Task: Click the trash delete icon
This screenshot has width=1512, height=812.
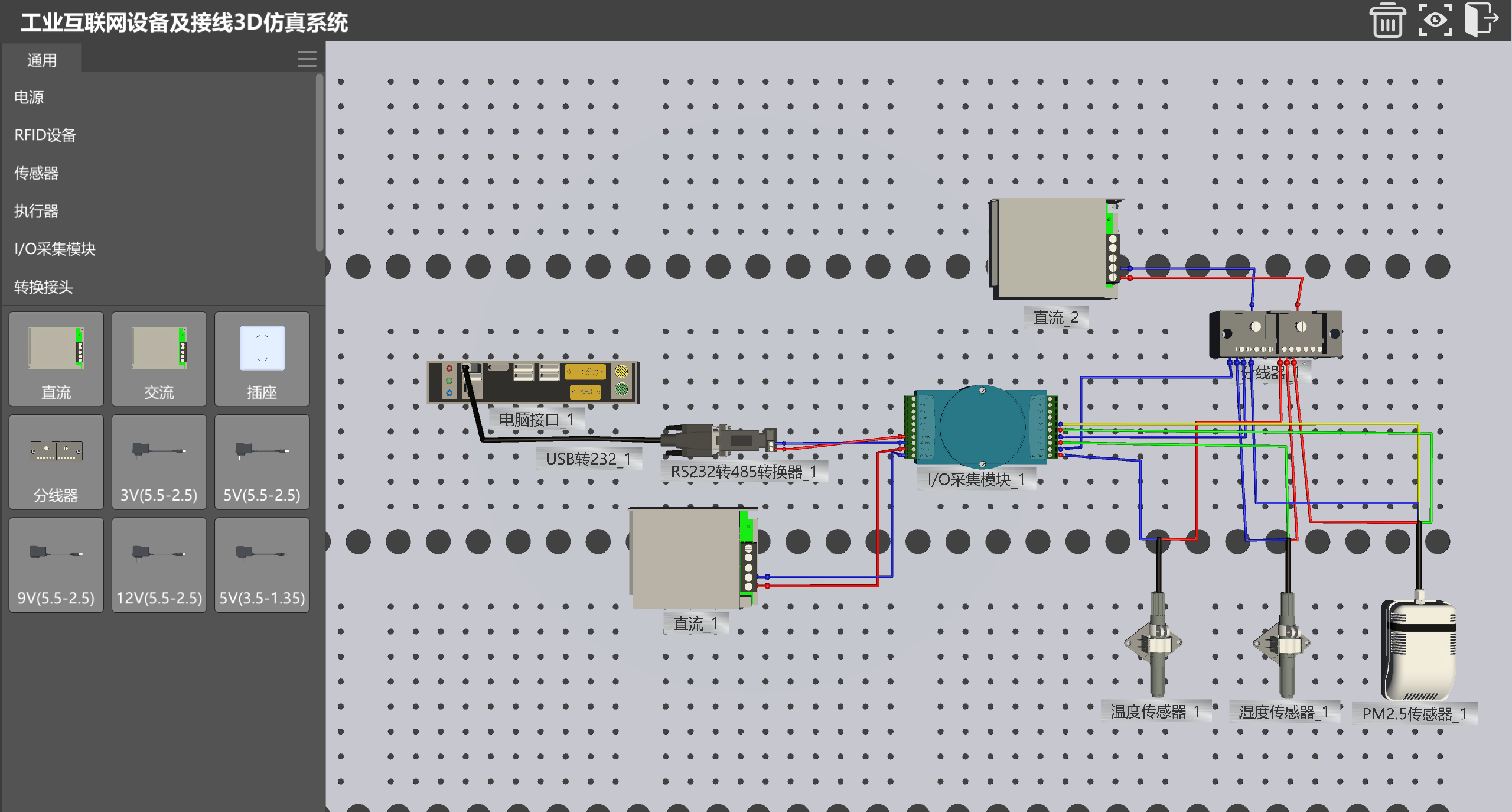Action: pos(1387,21)
